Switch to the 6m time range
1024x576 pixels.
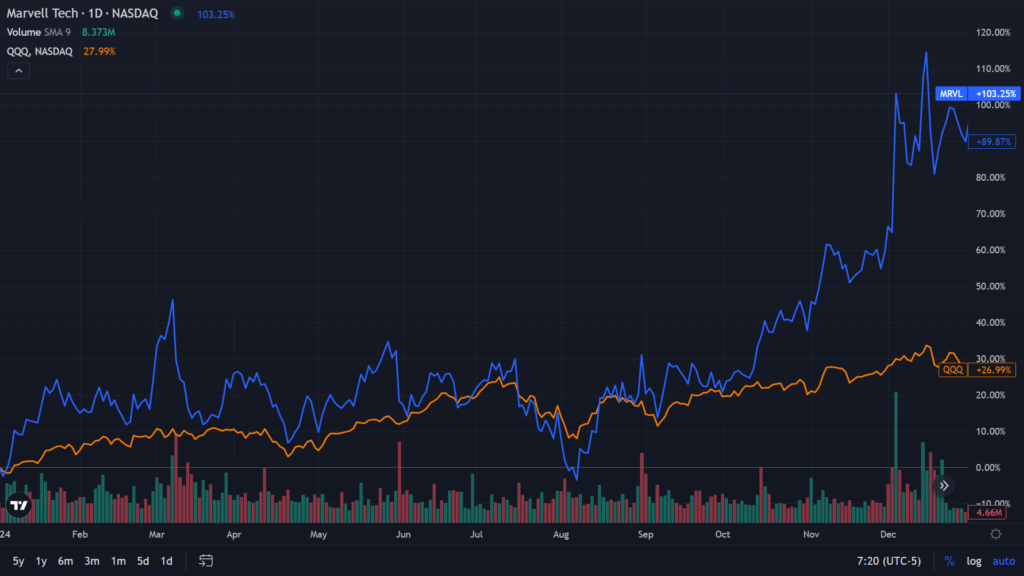65,561
